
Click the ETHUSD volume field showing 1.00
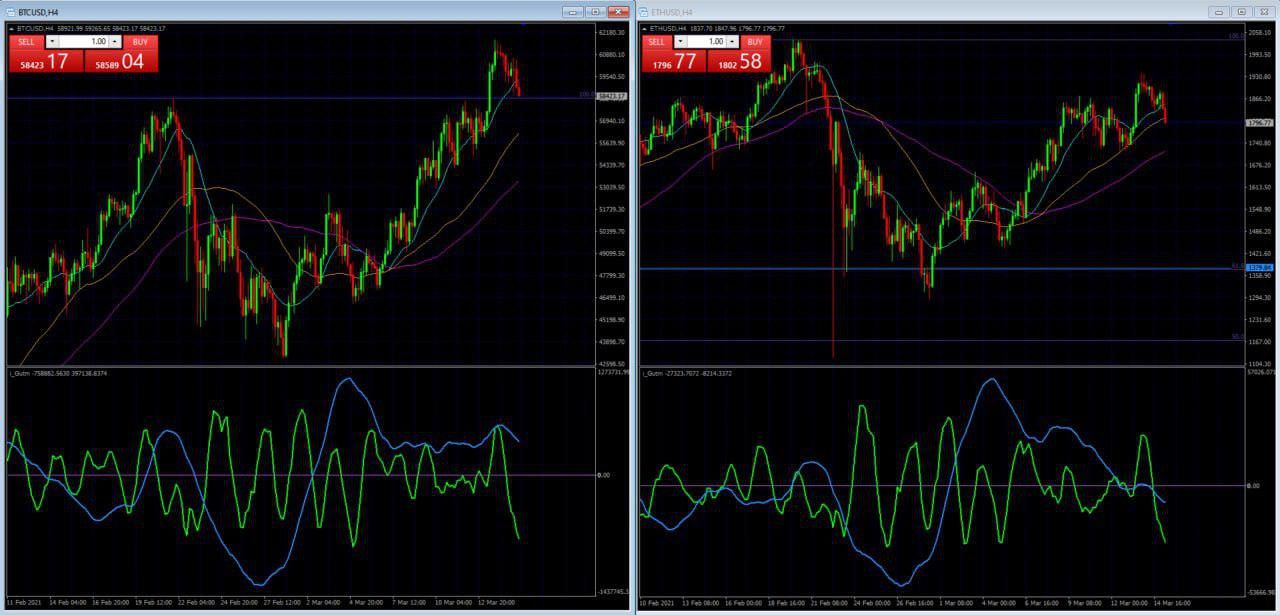pyautogui.click(x=707, y=42)
